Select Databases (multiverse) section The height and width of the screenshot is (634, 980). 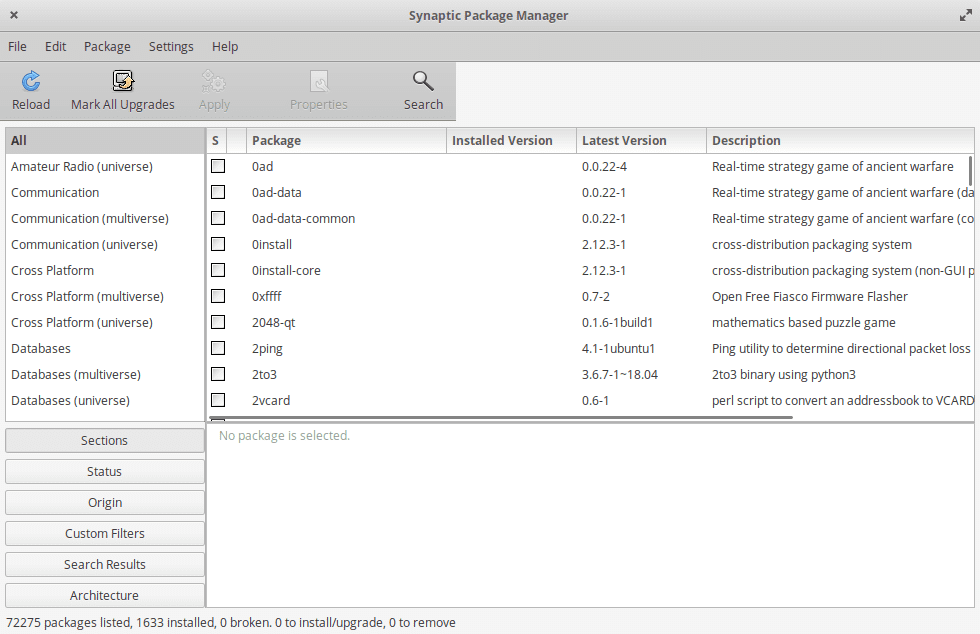[x=104, y=375]
